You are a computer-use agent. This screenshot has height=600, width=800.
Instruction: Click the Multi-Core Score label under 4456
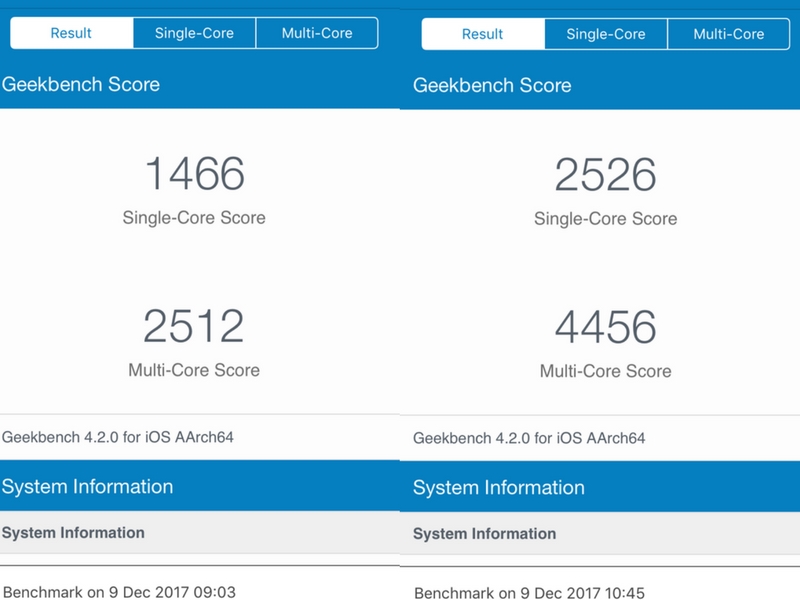click(606, 371)
